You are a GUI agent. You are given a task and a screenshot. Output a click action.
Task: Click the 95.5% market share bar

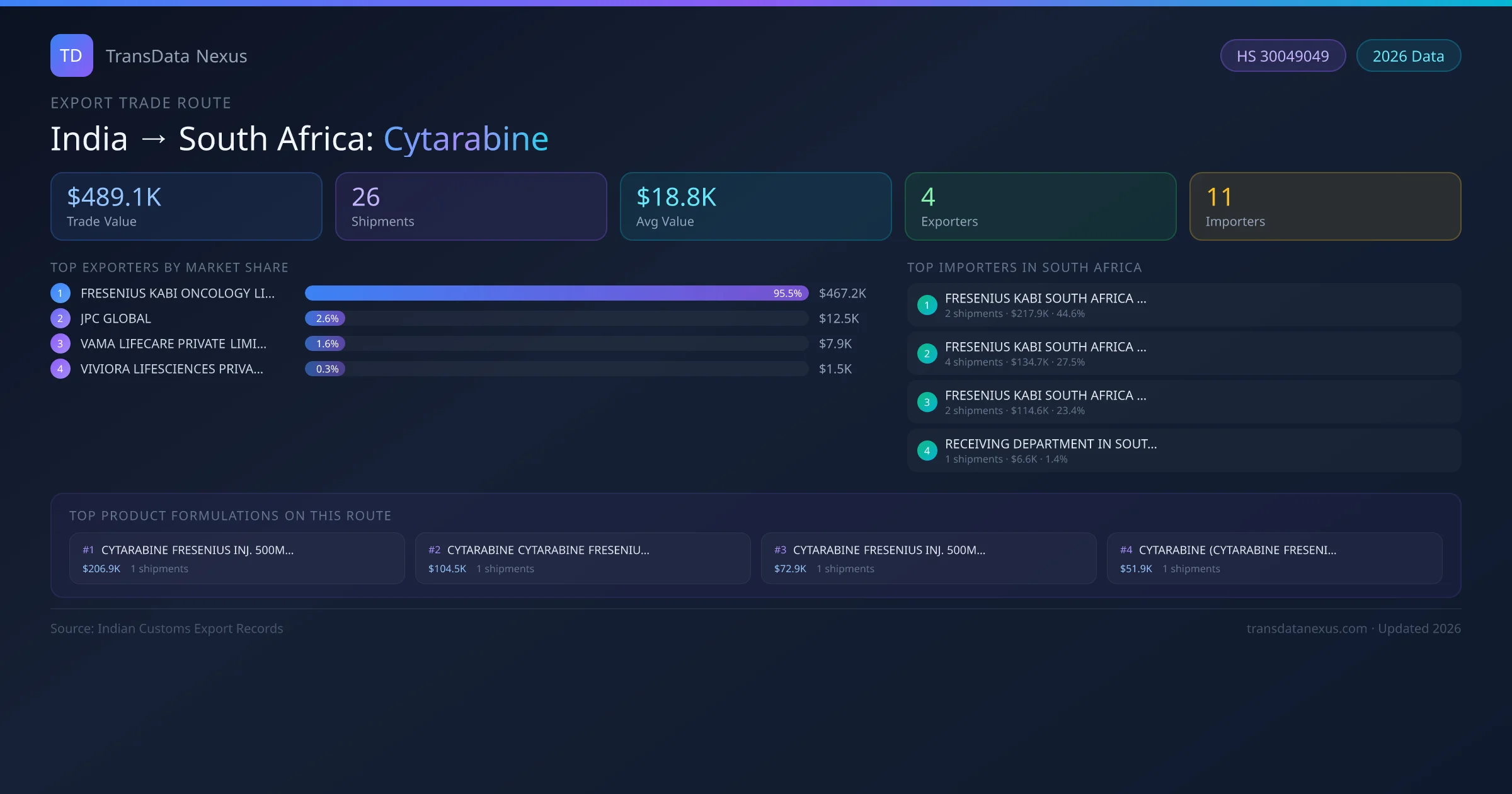pyautogui.click(x=556, y=293)
